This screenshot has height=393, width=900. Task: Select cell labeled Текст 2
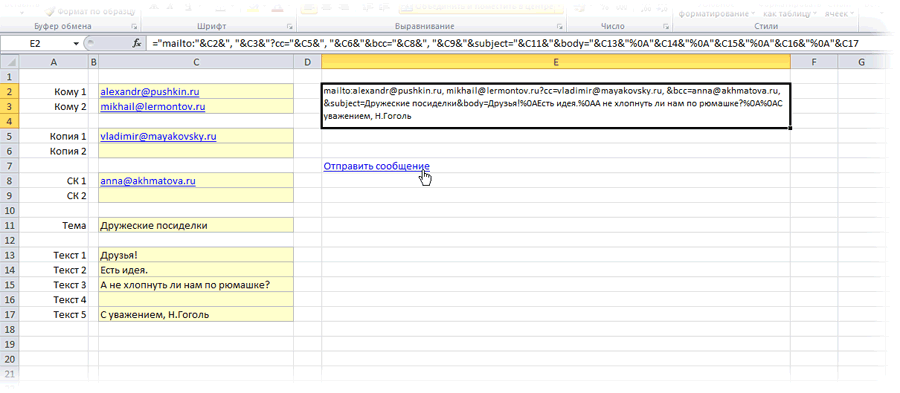point(54,270)
